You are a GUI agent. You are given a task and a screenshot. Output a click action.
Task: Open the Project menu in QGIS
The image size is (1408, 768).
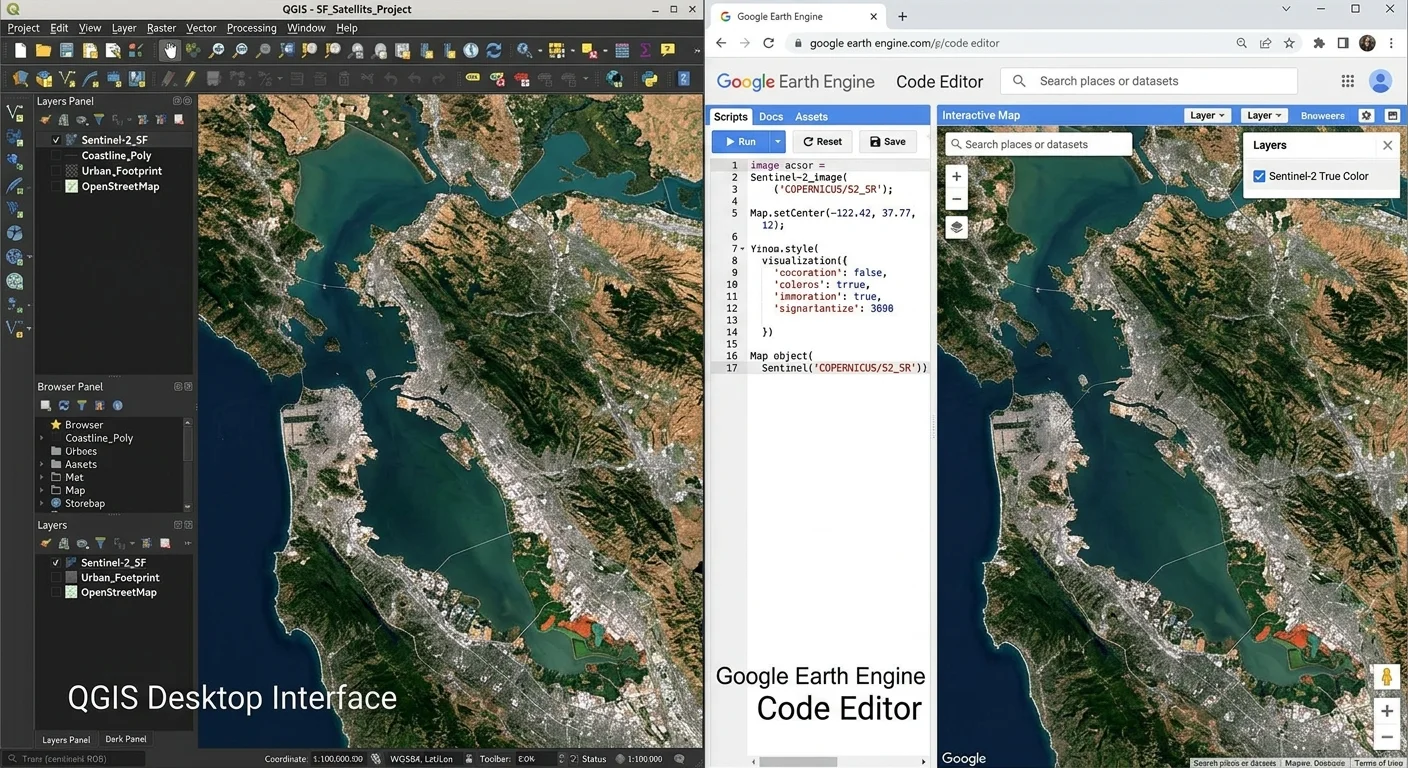pos(24,28)
